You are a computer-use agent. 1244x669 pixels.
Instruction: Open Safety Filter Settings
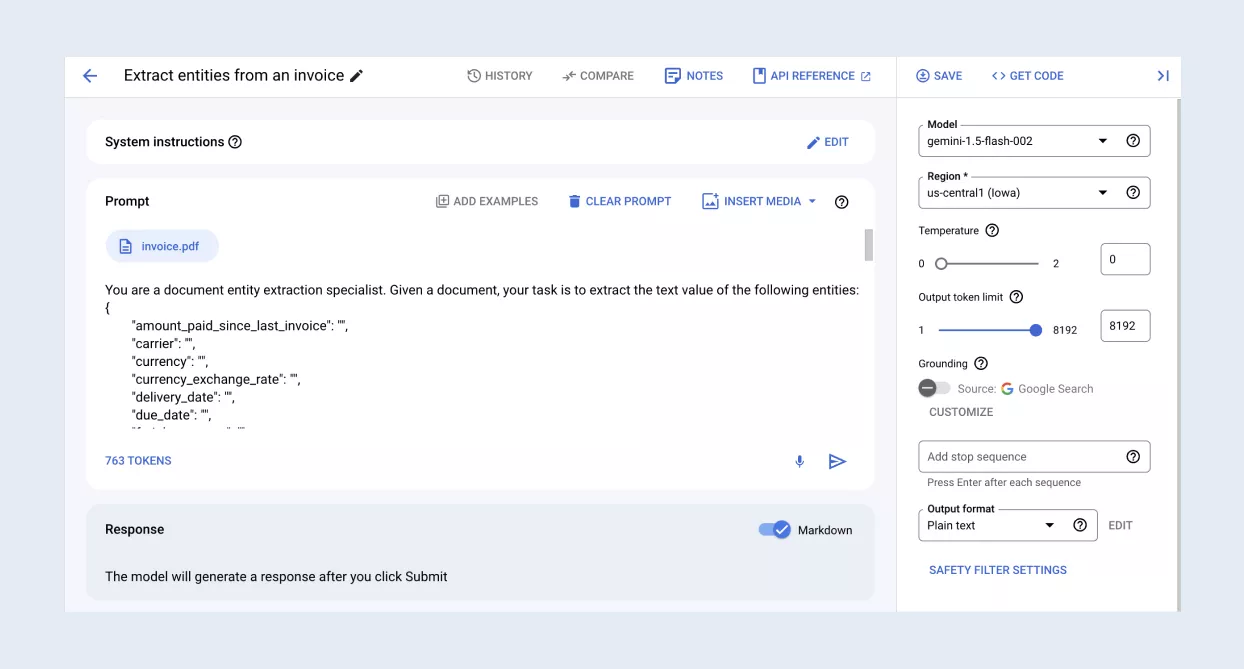click(x=997, y=570)
